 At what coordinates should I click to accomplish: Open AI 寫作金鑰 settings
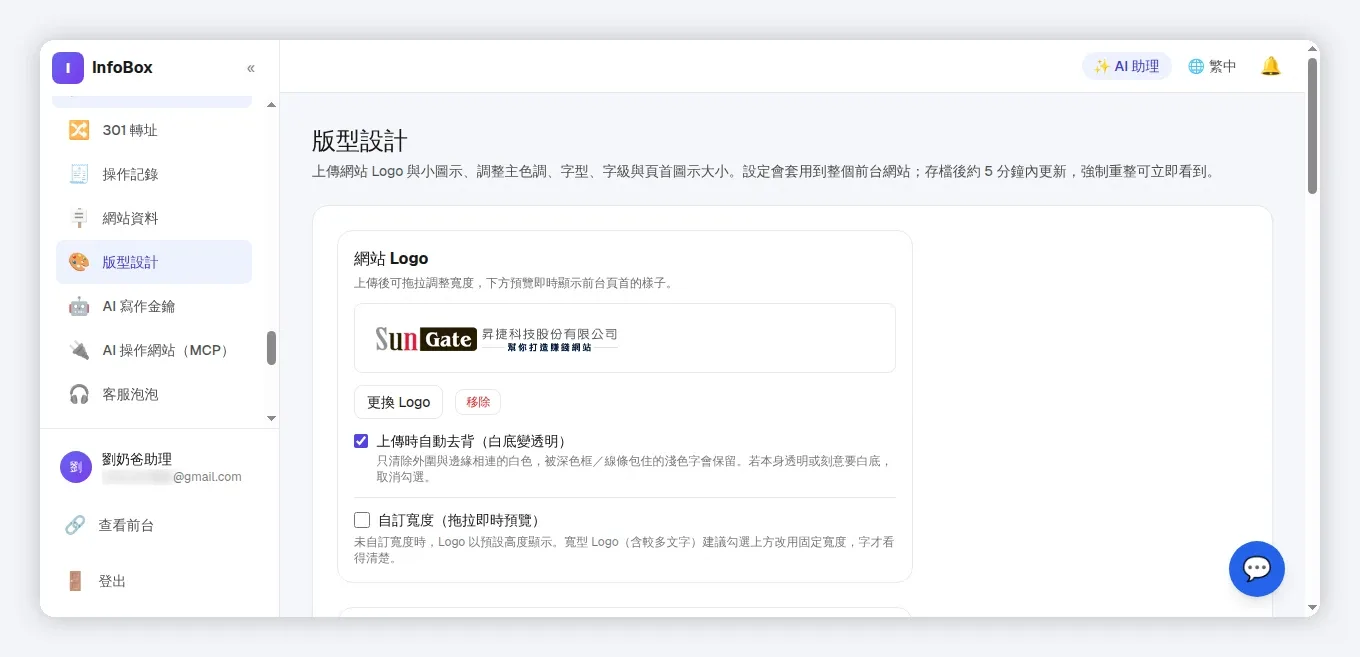coord(154,306)
